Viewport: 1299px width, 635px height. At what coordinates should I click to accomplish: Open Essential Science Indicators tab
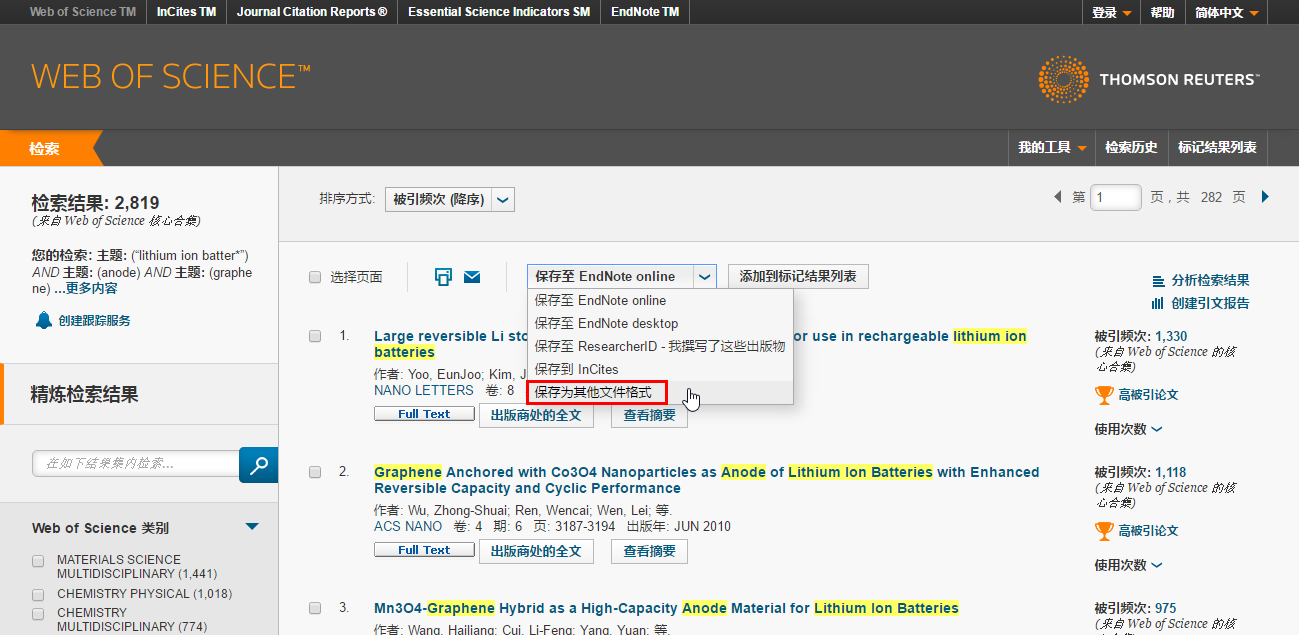499,13
